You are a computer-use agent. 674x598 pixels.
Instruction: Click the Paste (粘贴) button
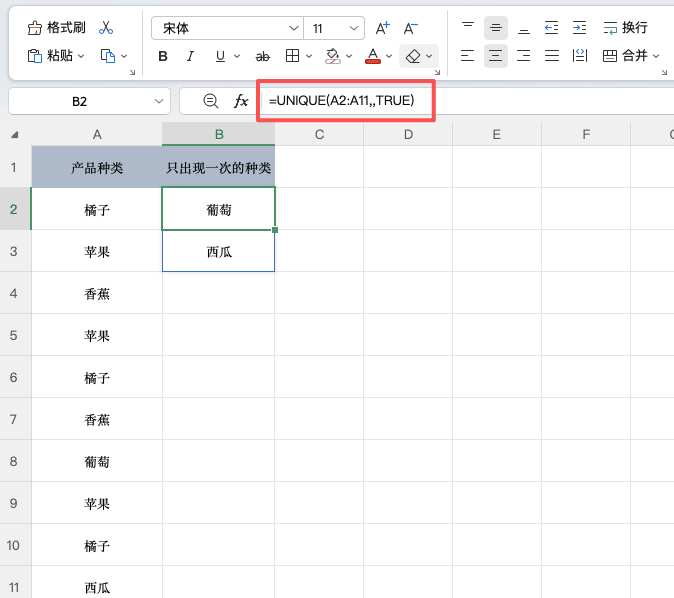tap(50, 56)
